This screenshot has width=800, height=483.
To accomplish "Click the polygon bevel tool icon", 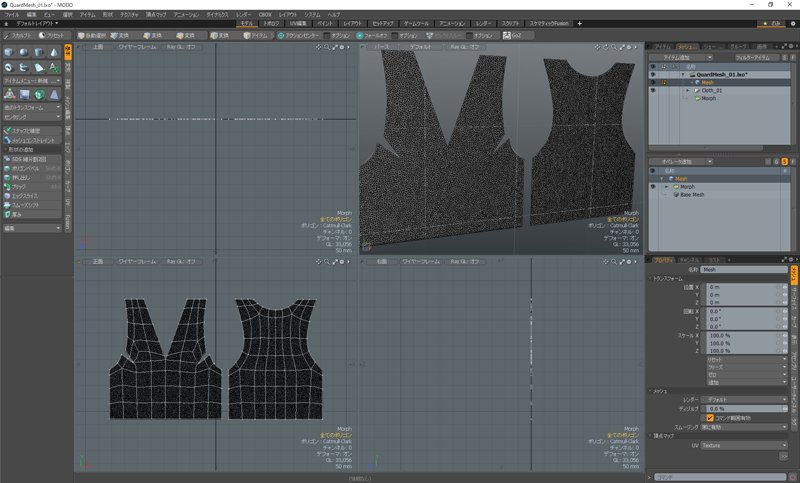I will click(x=7, y=168).
